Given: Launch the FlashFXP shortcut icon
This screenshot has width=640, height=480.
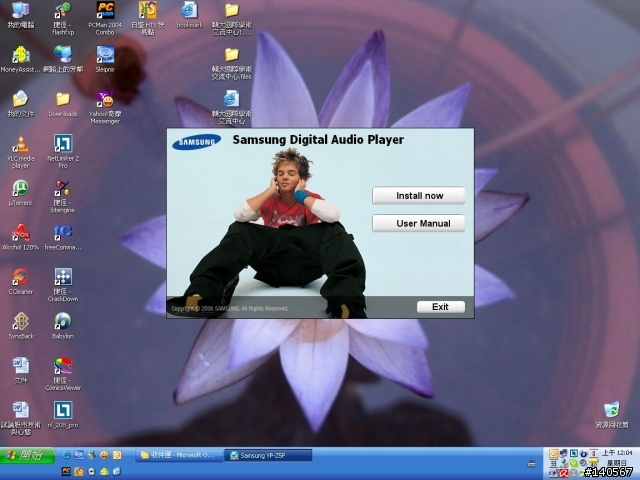Looking at the screenshot, I should coord(63,18).
